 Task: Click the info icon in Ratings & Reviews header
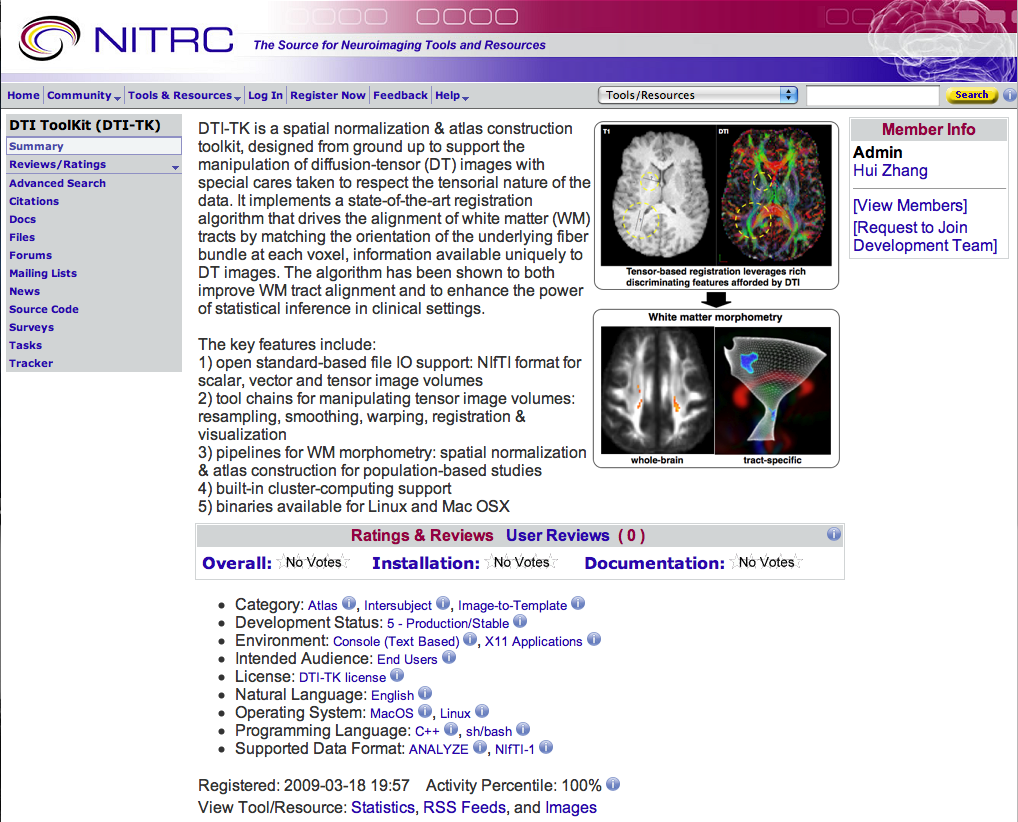tap(834, 535)
